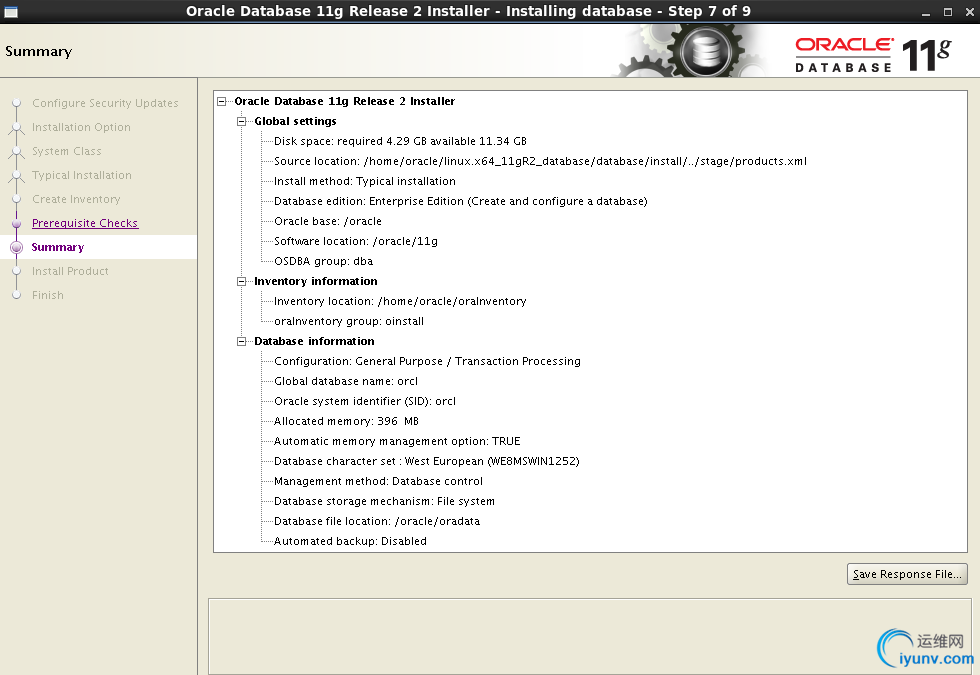Select 'Database file location: /oracle/oradata' row
The image size is (980, 675).
(377, 521)
